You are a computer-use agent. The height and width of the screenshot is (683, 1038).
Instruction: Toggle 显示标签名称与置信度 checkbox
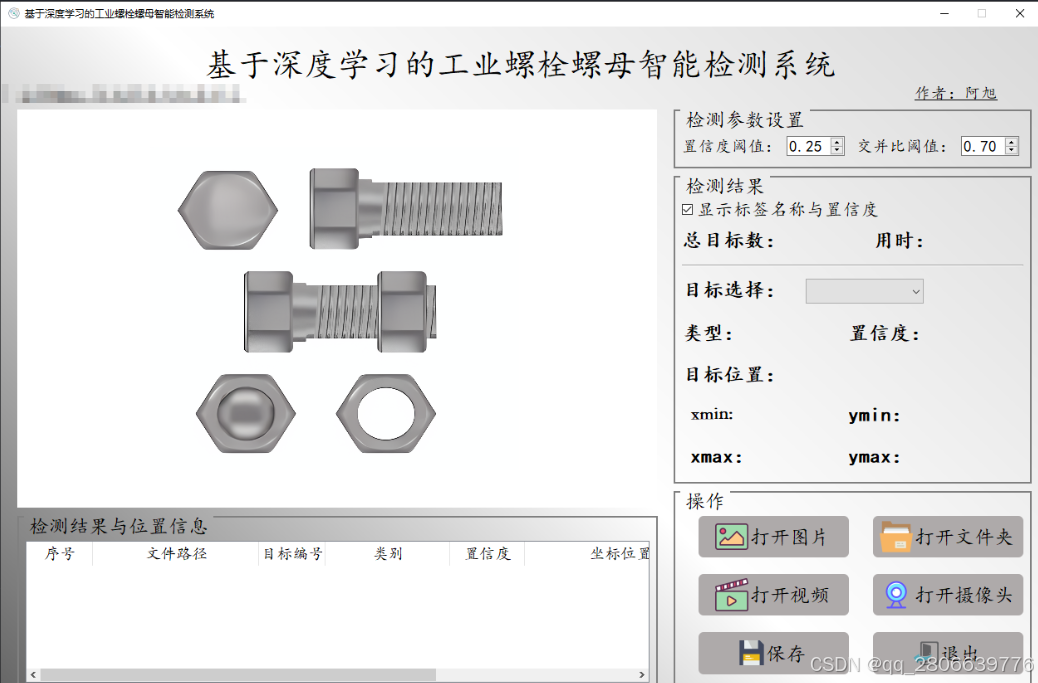(687, 209)
